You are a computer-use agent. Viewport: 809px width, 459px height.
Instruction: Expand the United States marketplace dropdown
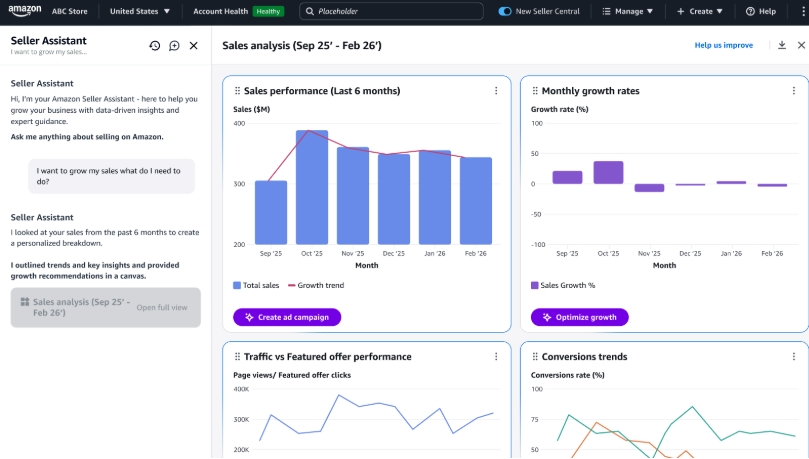click(139, 11)
